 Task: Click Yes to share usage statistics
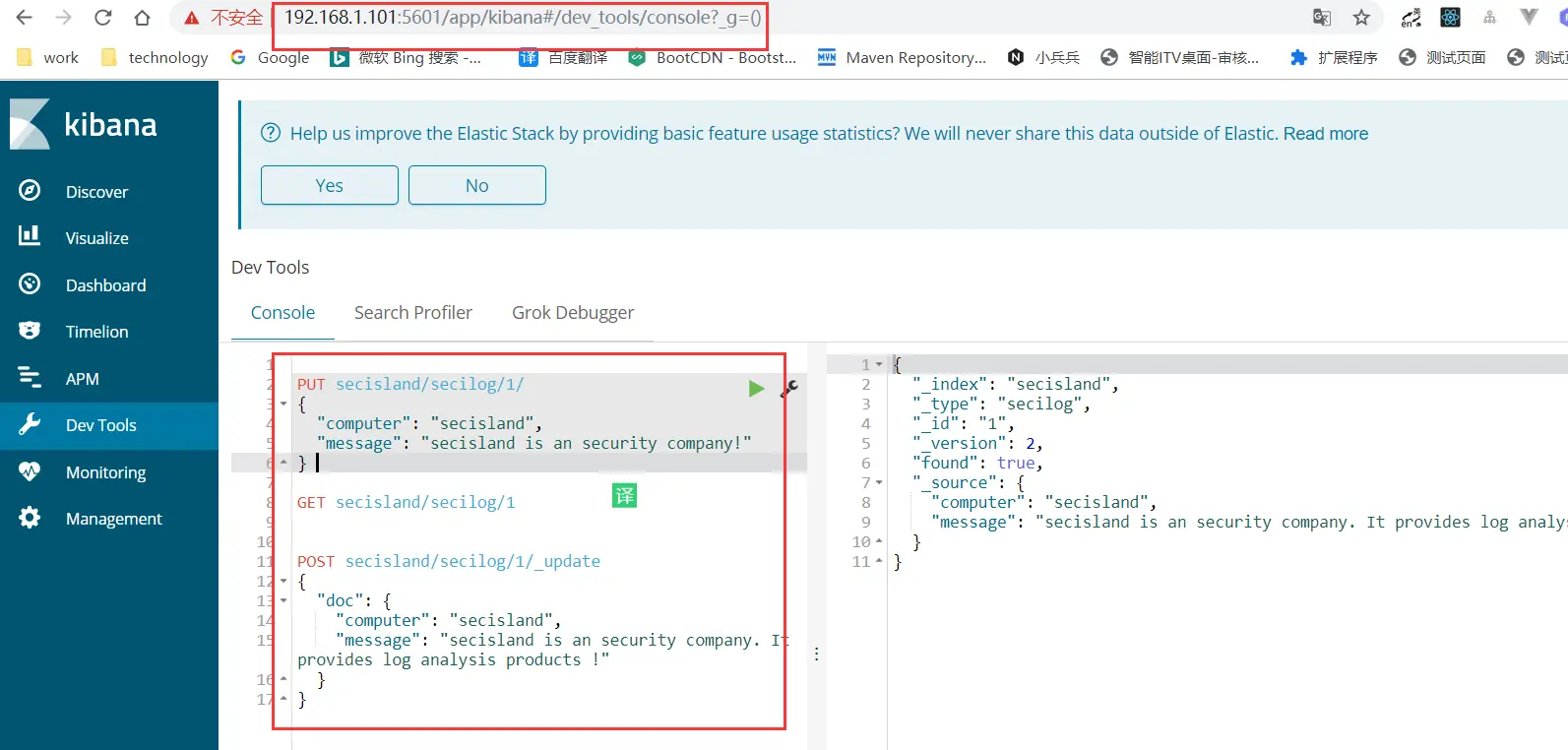point(330,185)
